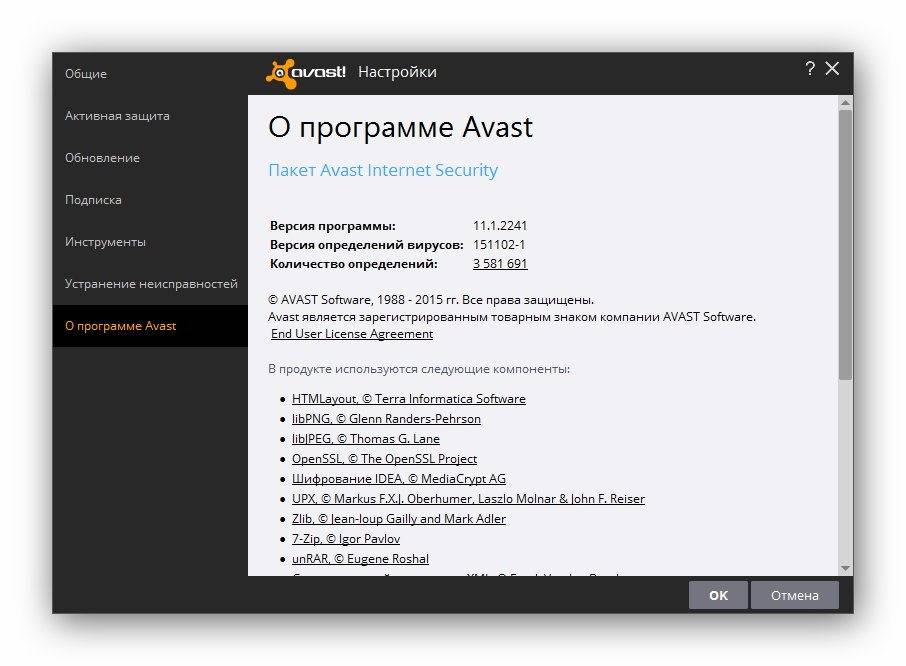The height and width of the screenshot is (666, 906).
Task: Click the Avast logo icon
Action: [305, 73]
